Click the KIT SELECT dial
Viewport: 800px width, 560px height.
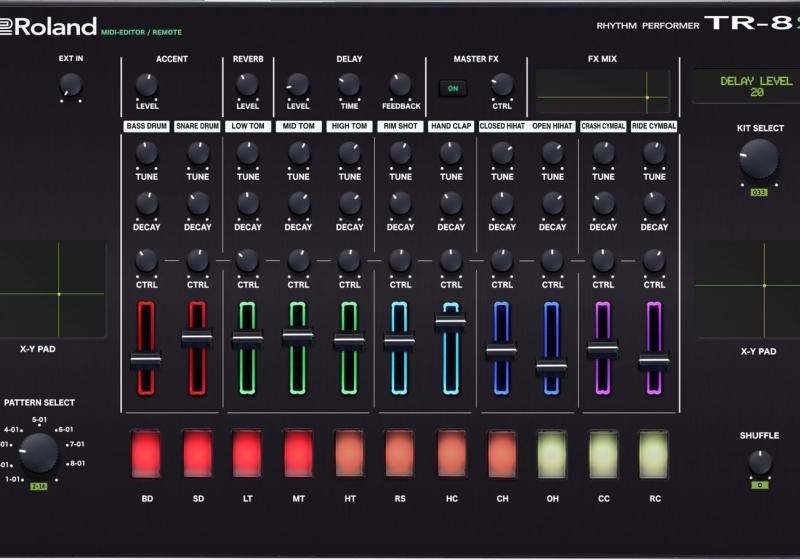tap(759, 159)
